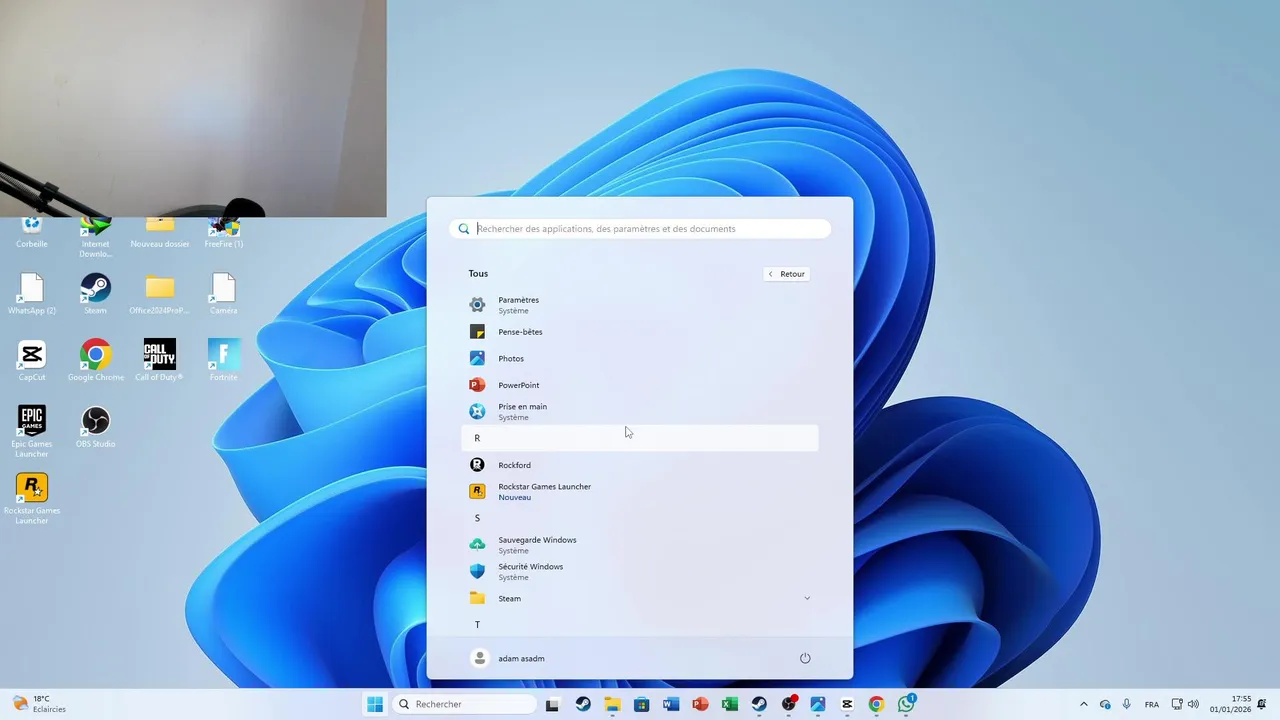Switch to CapCut in the taskbar
Screen dimensions: 1280x720
click(847, 704)
